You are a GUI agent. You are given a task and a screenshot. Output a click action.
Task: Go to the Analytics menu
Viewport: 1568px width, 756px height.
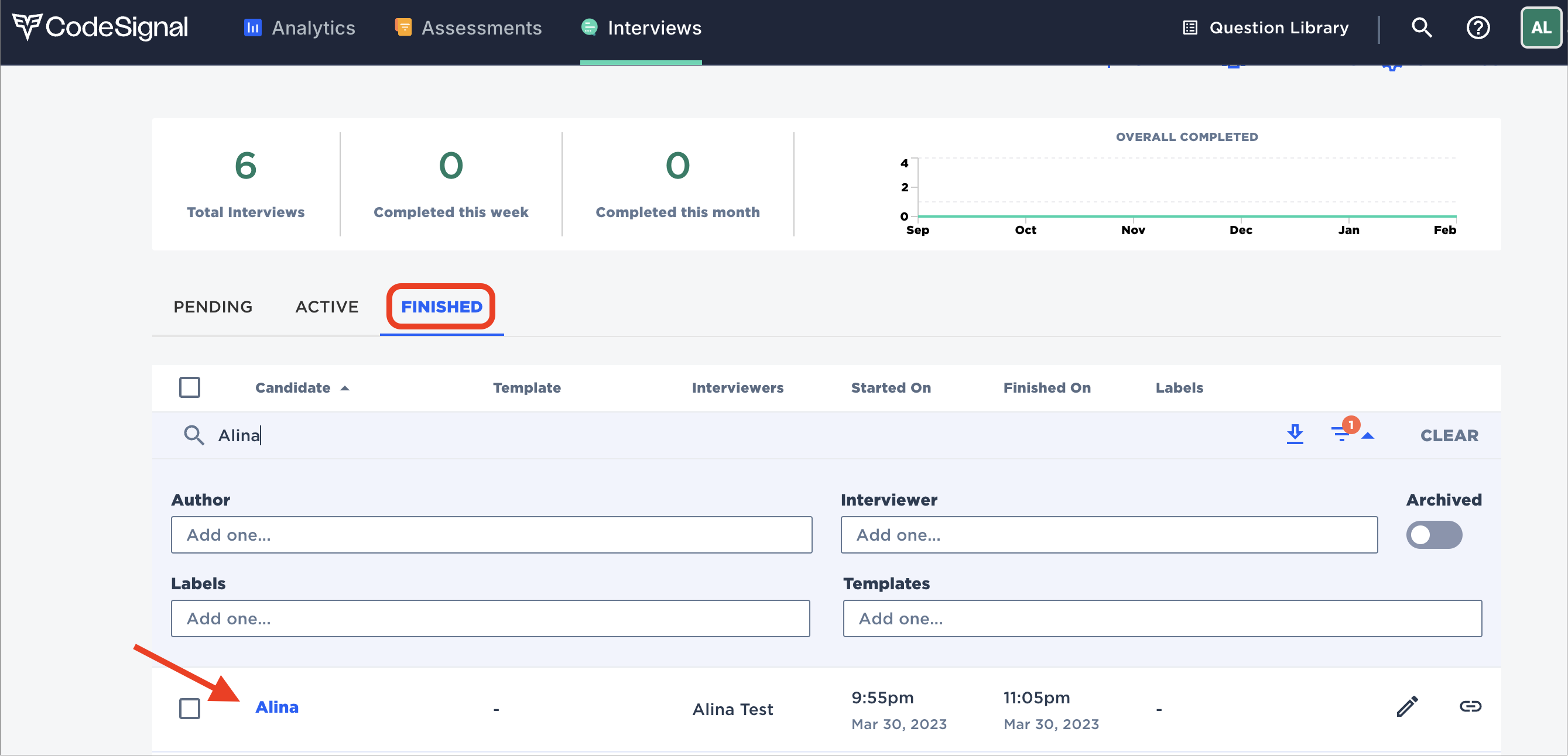pyautogui.click(x=313, y=28)
